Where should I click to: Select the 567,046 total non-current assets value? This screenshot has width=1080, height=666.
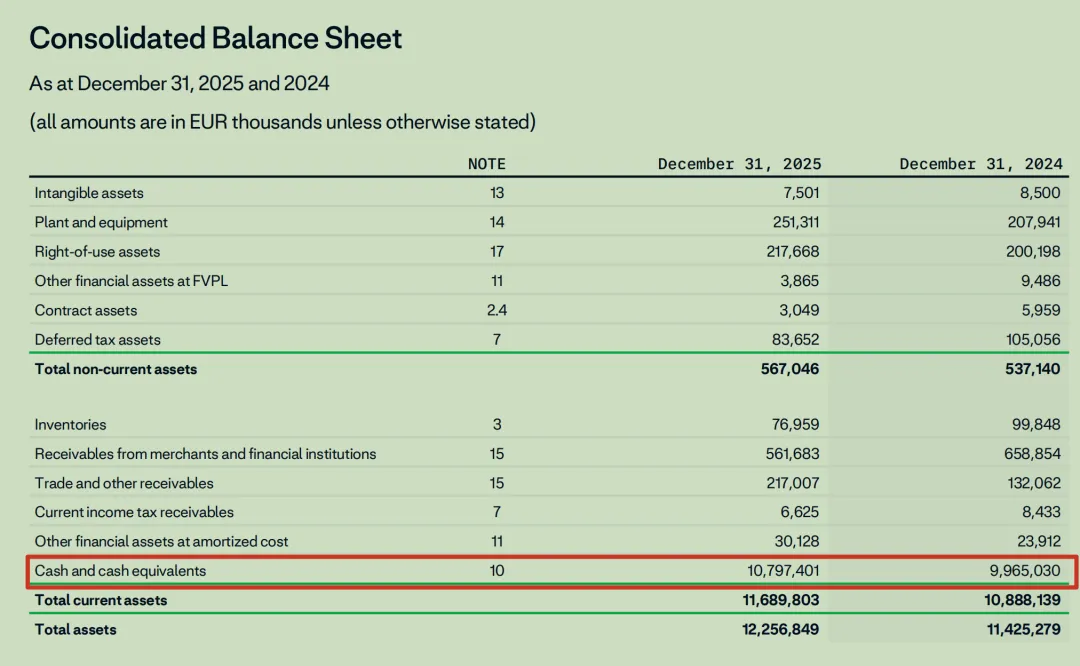789,369
